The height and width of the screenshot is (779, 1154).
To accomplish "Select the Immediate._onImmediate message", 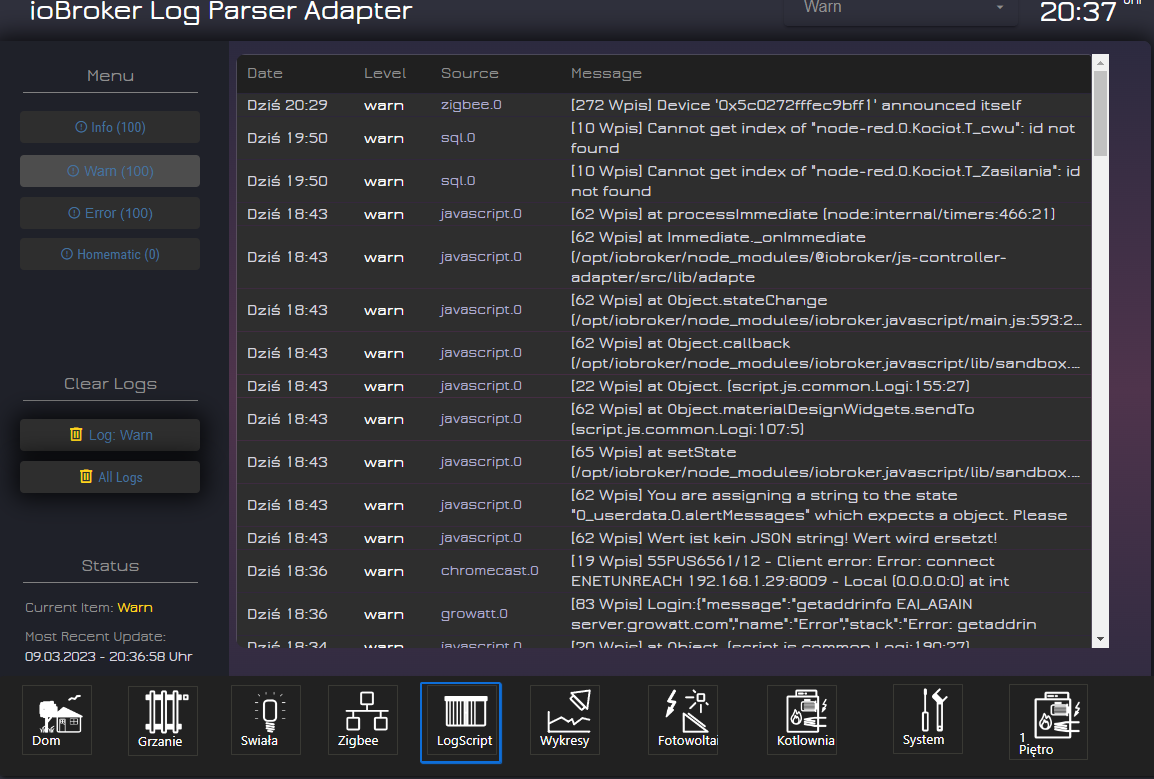I will pos(788,257).
